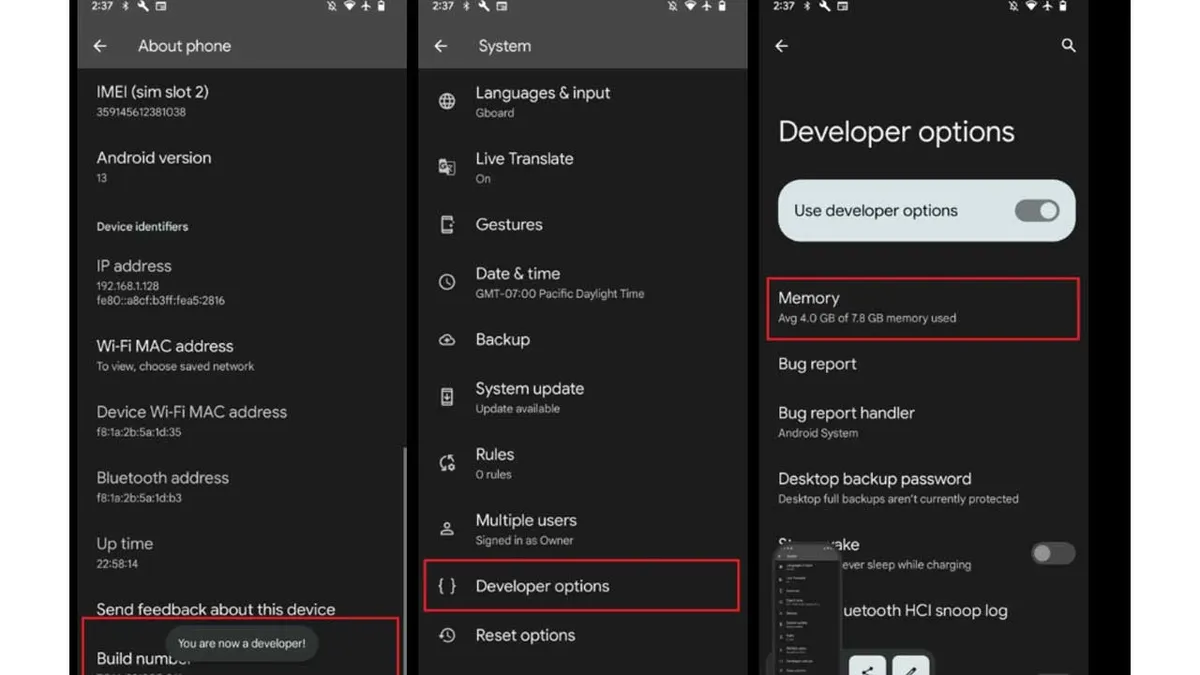Tap the clock icon for Date & time
Screen dimensions: 1200x675
[447, 282]
